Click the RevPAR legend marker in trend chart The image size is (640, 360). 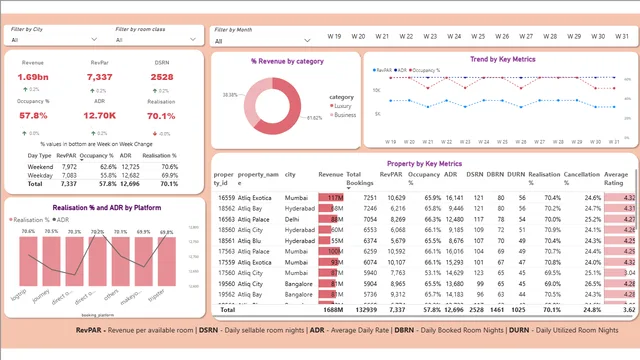[x=374, y=70]
